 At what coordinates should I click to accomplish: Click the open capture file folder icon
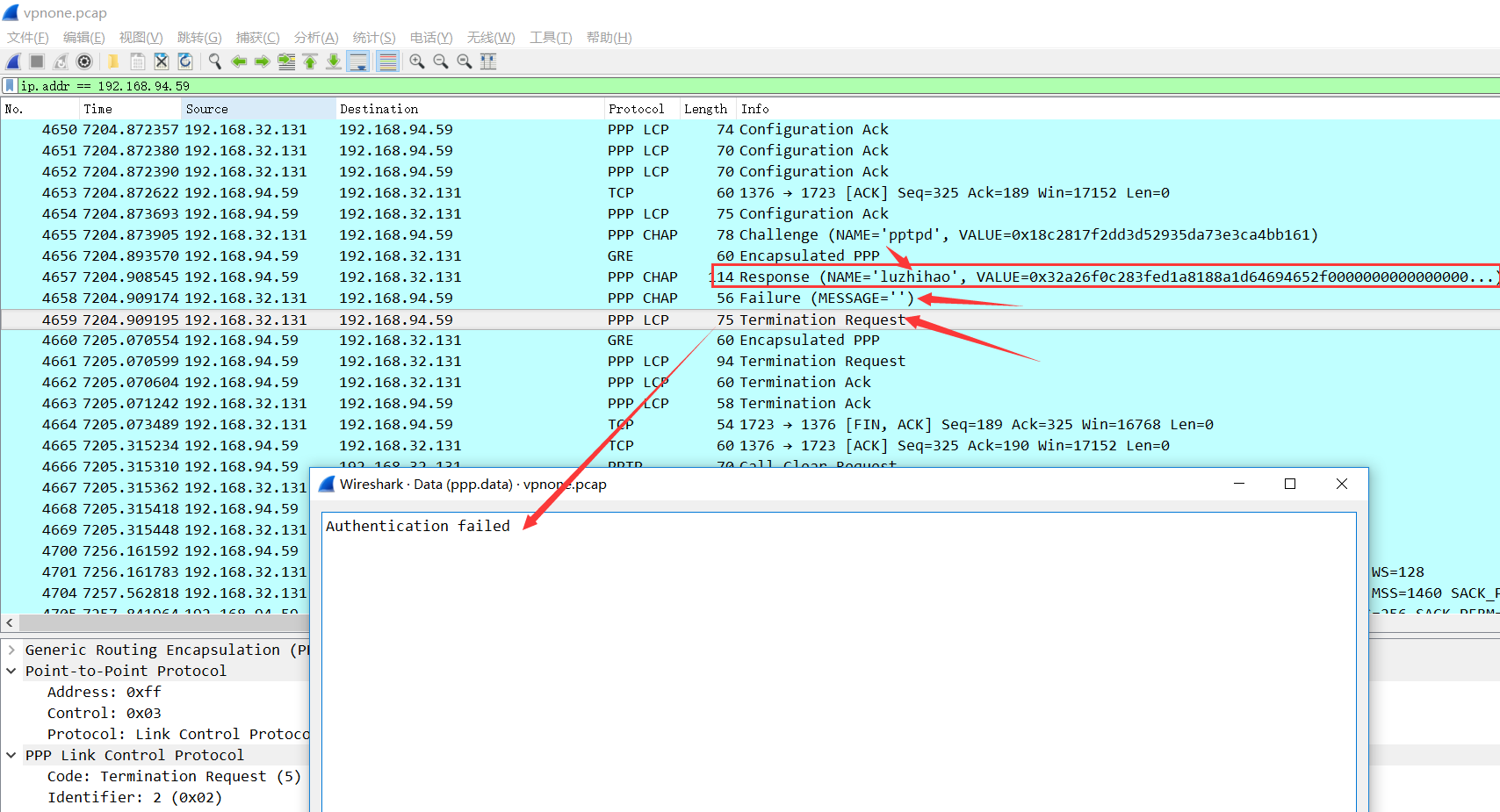click(113, 61)
